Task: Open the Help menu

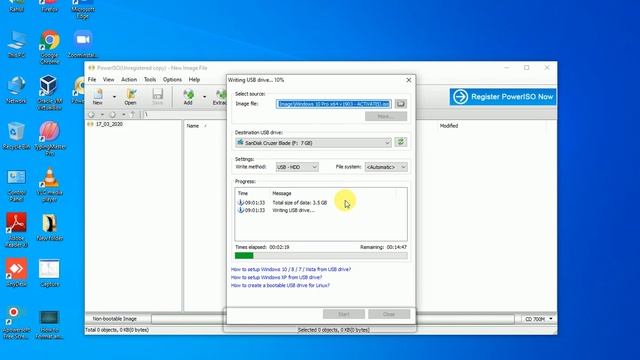Action: (x=194, y=80)
